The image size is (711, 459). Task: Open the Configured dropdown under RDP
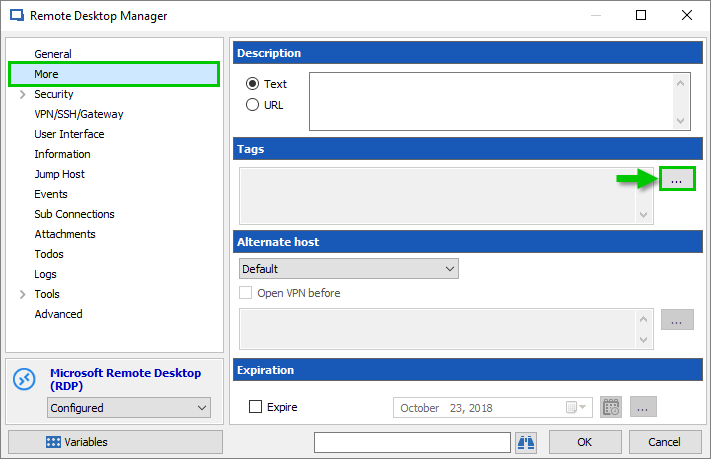tap(129, 408)
